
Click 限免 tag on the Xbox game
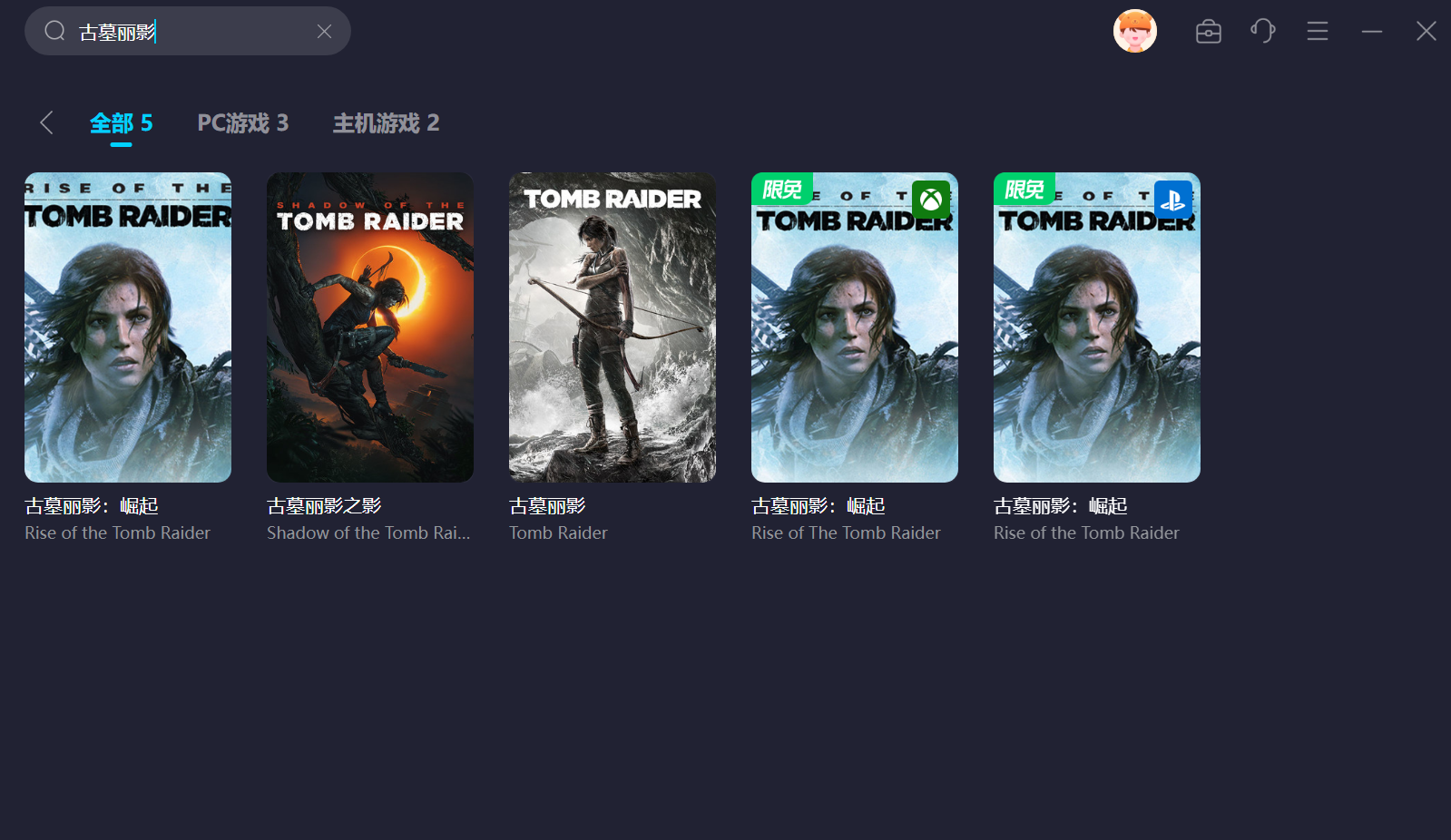(x=781, y=189)
